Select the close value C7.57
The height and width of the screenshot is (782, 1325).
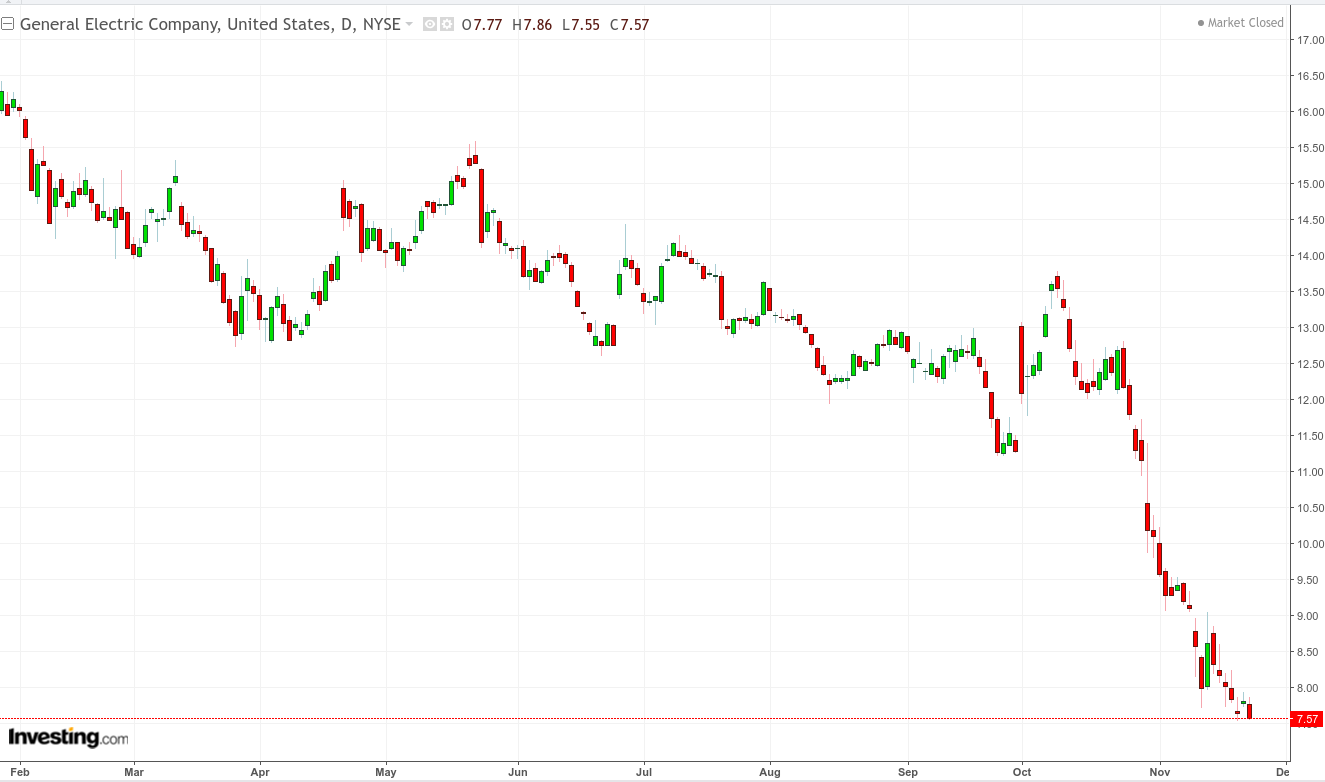630,24
